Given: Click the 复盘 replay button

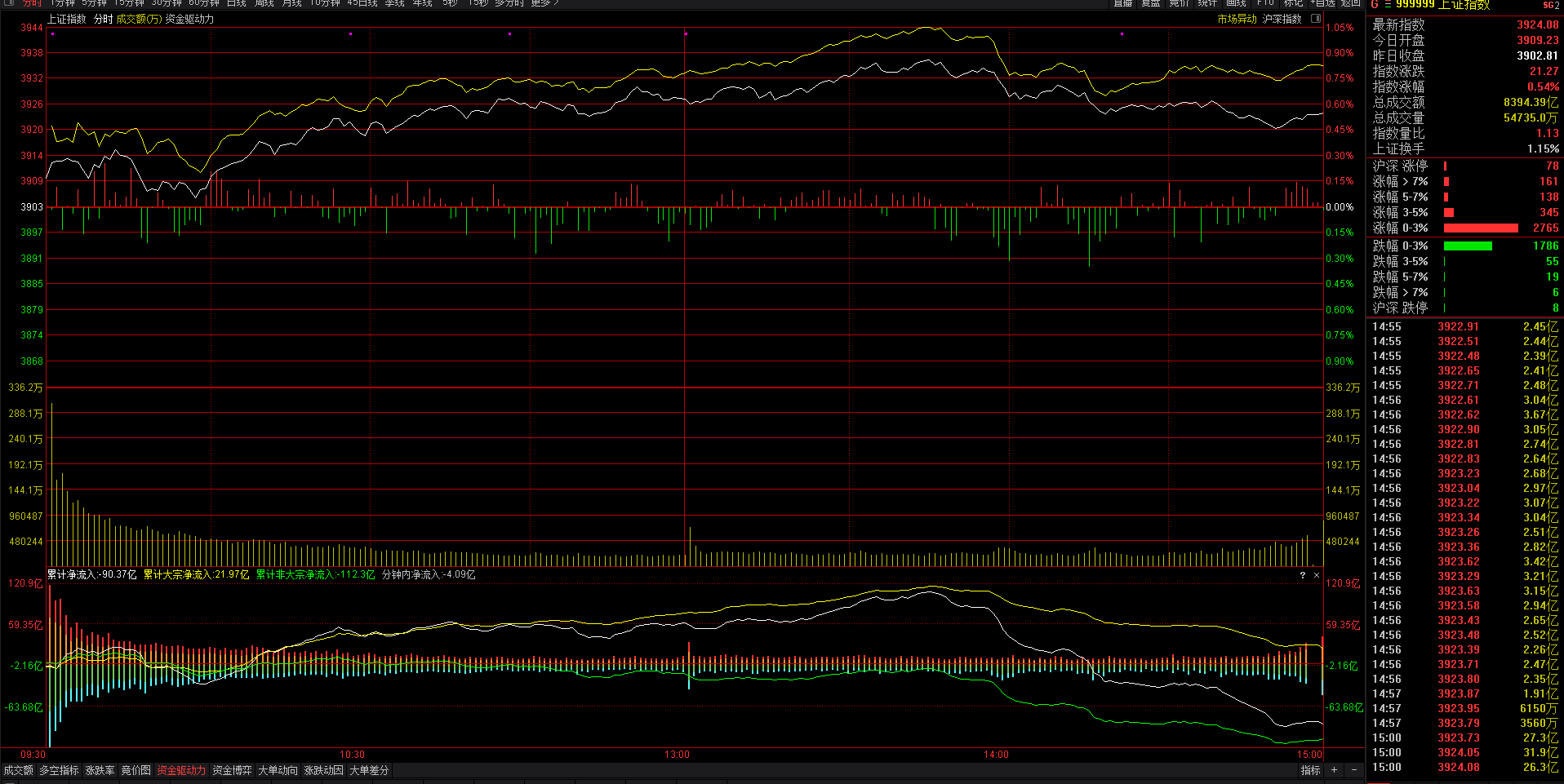Looking at the screenshot, I should tap(1151, 2).
